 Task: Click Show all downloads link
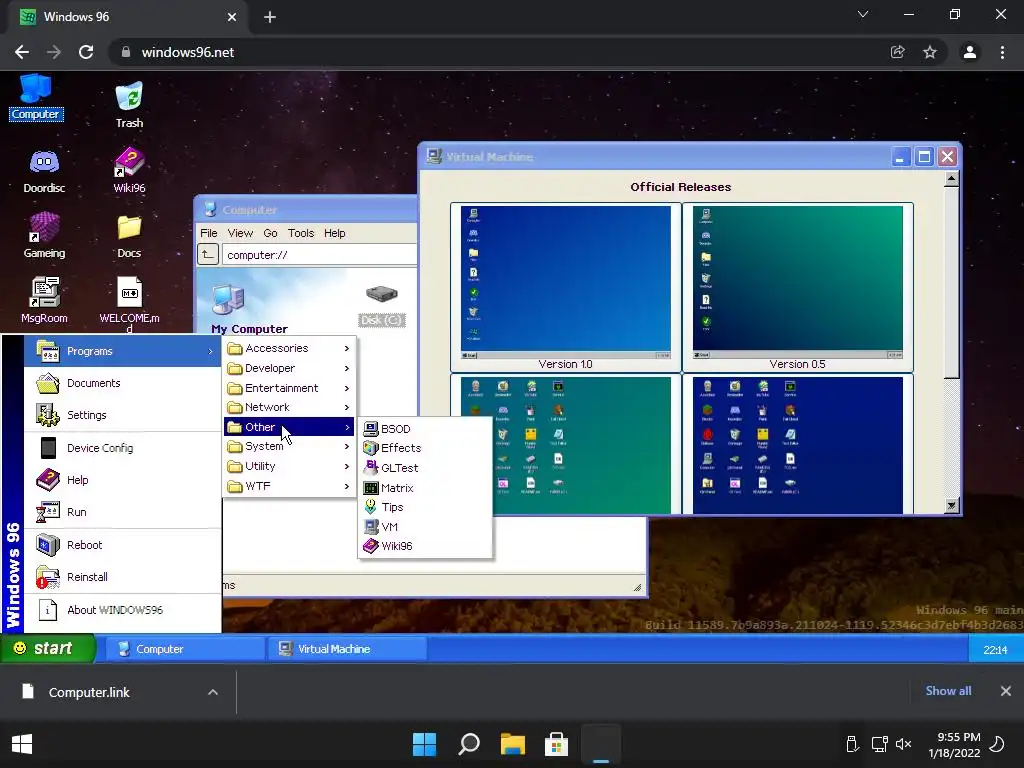(x=948, y=691)
